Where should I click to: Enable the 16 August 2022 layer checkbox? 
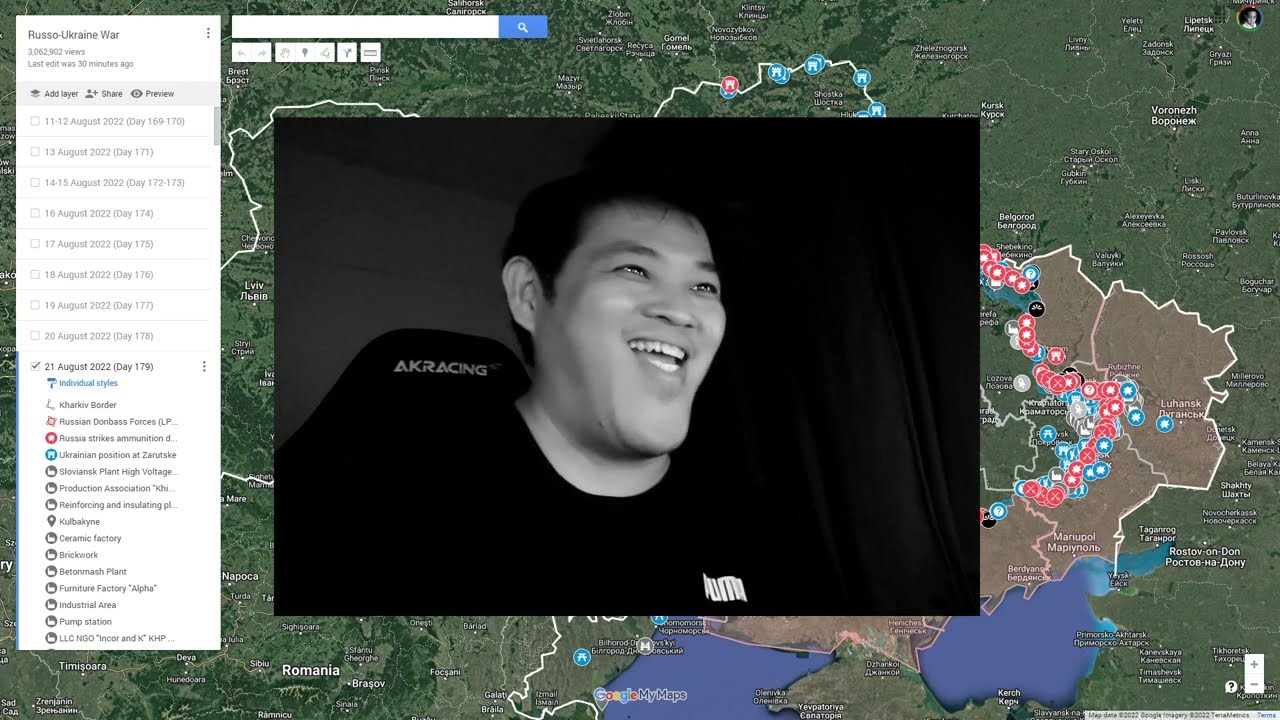[x=35, y=213]
